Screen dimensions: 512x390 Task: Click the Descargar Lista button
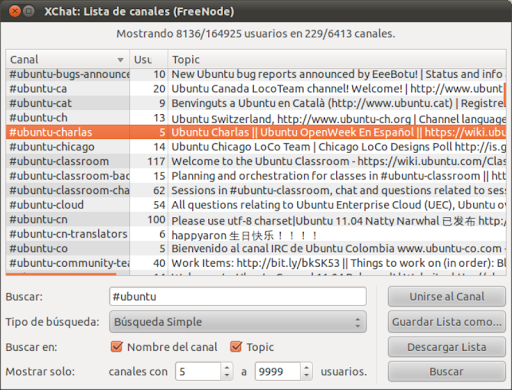(447, 347)
